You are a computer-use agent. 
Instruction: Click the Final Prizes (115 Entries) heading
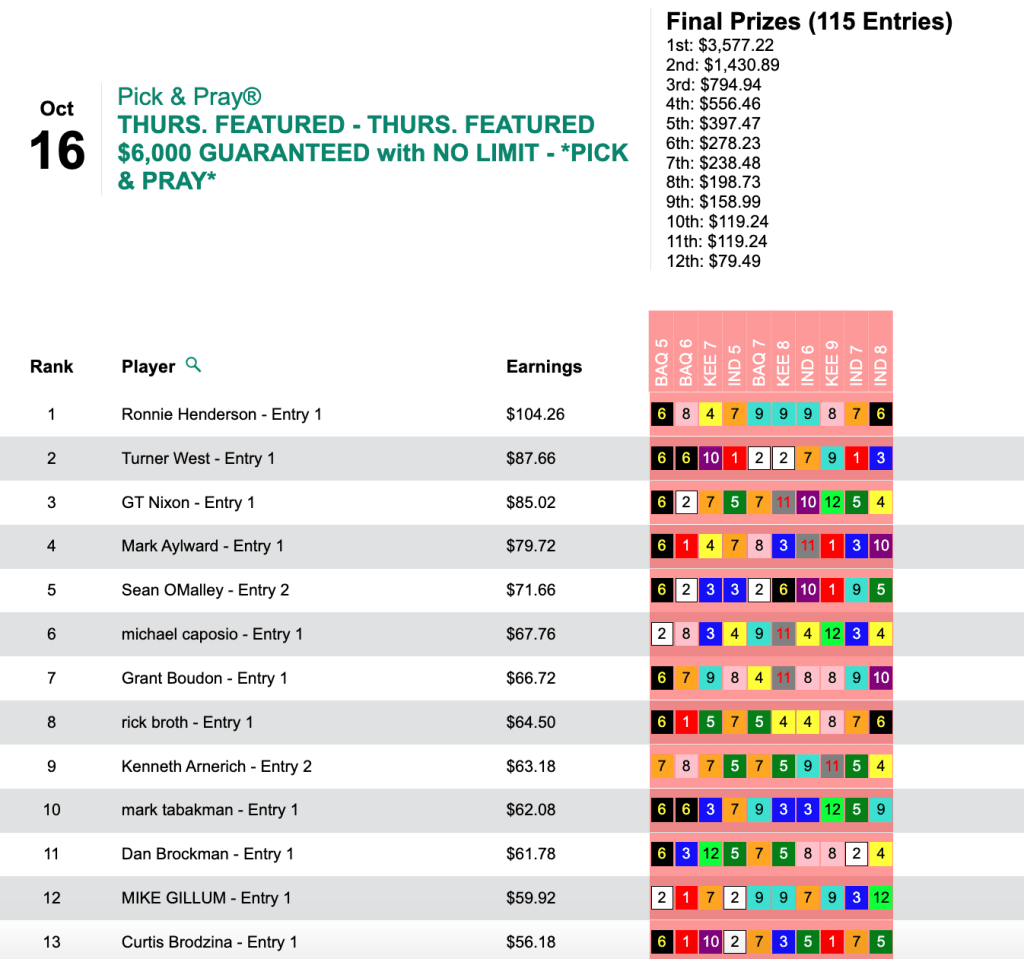(x=809, y=21)
